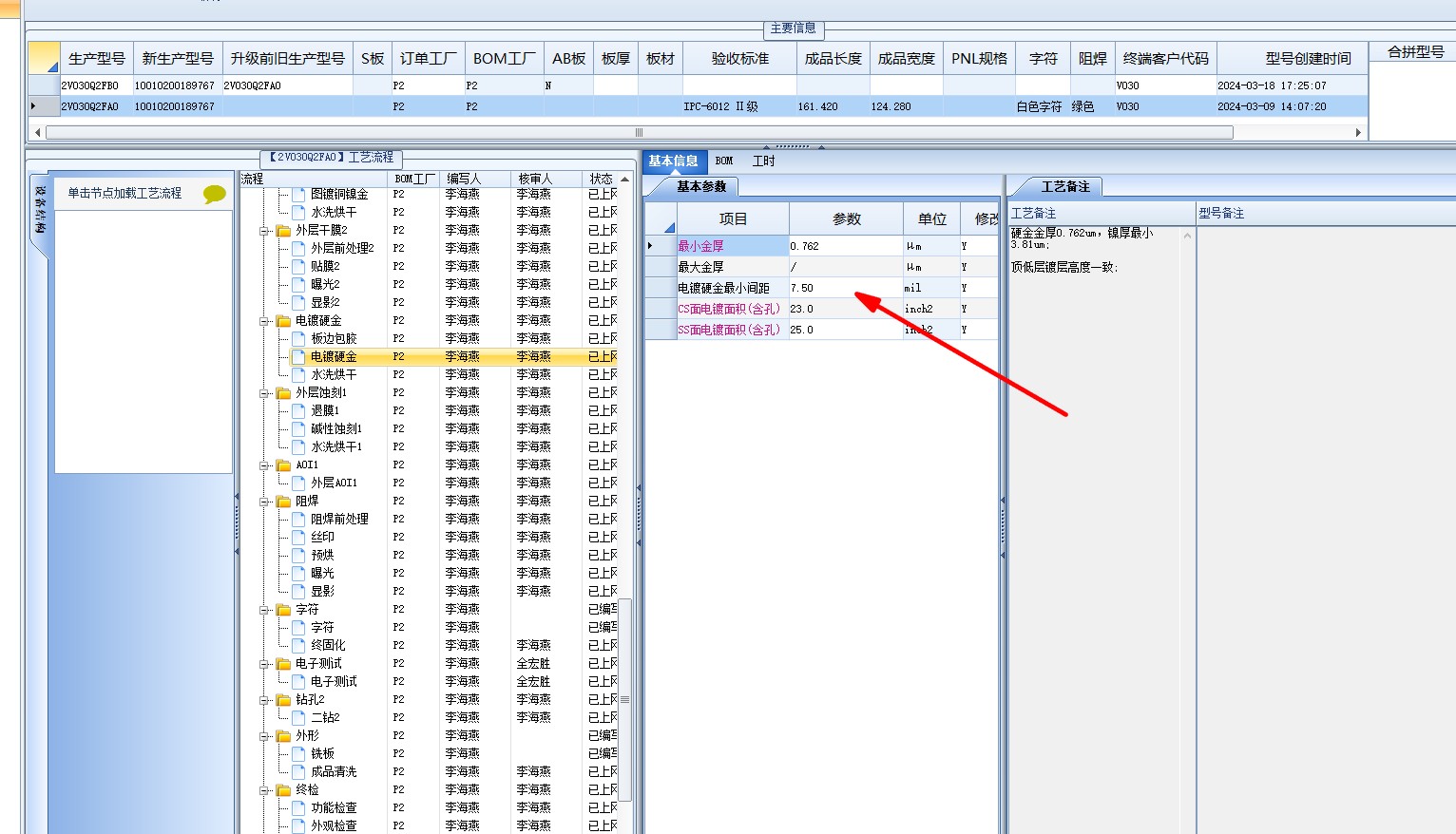Screen dimensions: 1456x834
Task: Click the document icon beside 功能检查
Action: (x=298, y=807)
